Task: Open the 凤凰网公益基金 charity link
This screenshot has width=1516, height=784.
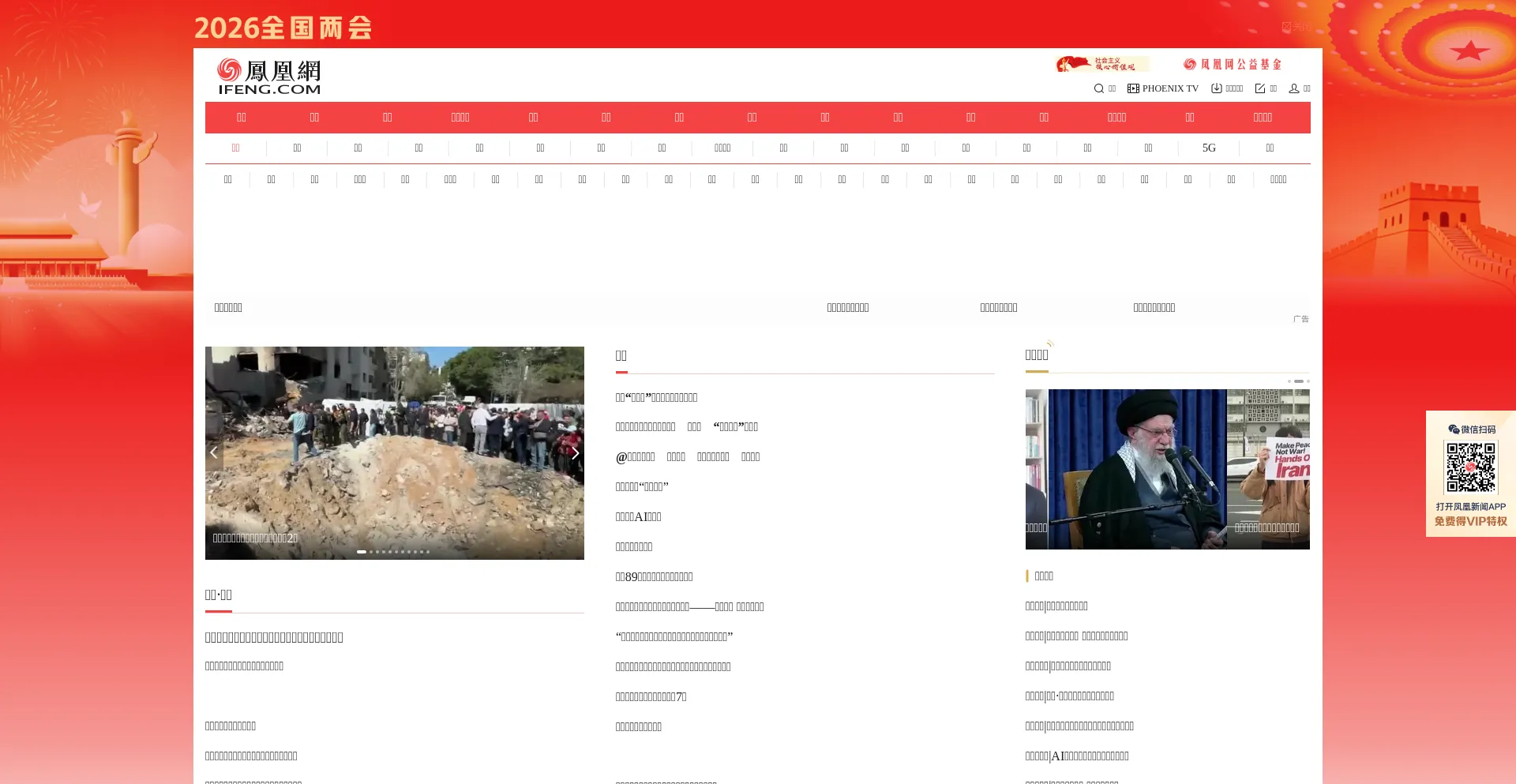Action: pyautogui.click(x=1233, y=64)
